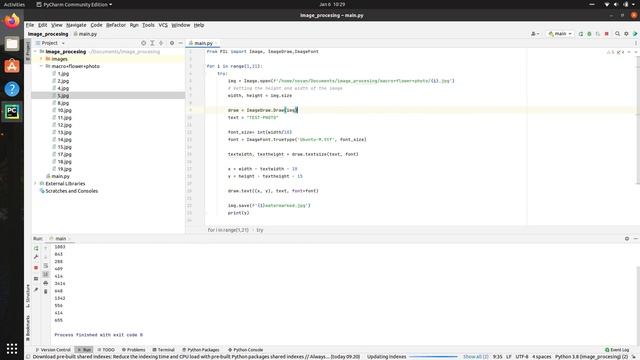This screenshot has width=640, height=360.
Task: Open Help icon in the dock
Action: tap(12, 89)
